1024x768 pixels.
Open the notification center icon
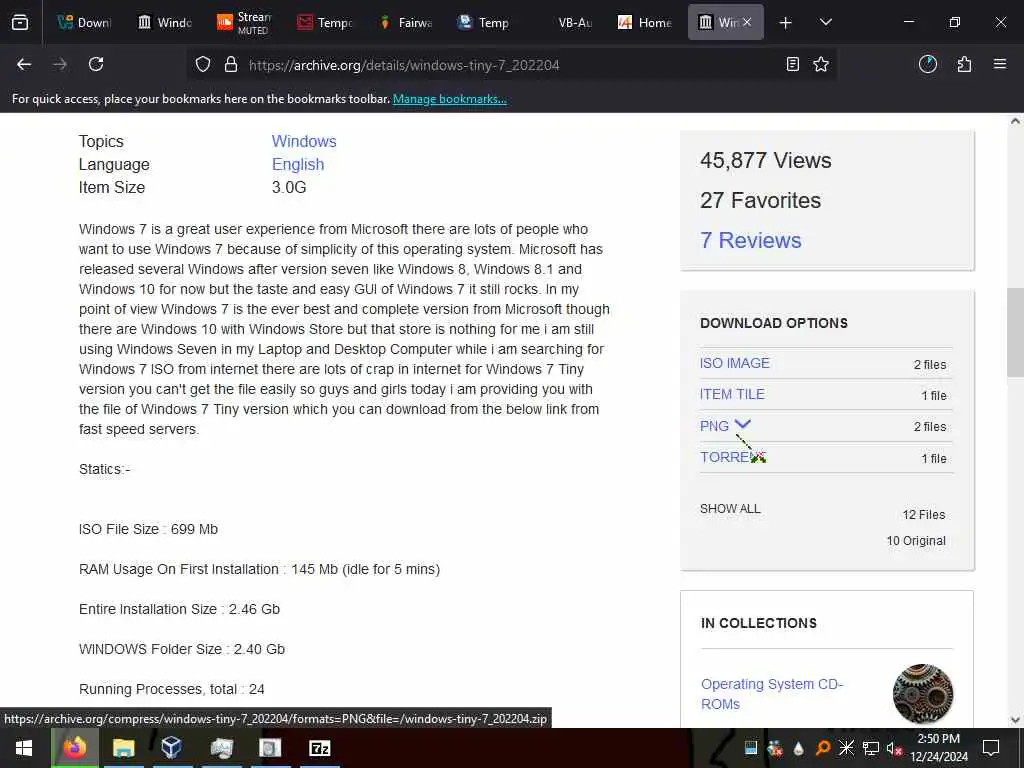(x=991, y=748)
